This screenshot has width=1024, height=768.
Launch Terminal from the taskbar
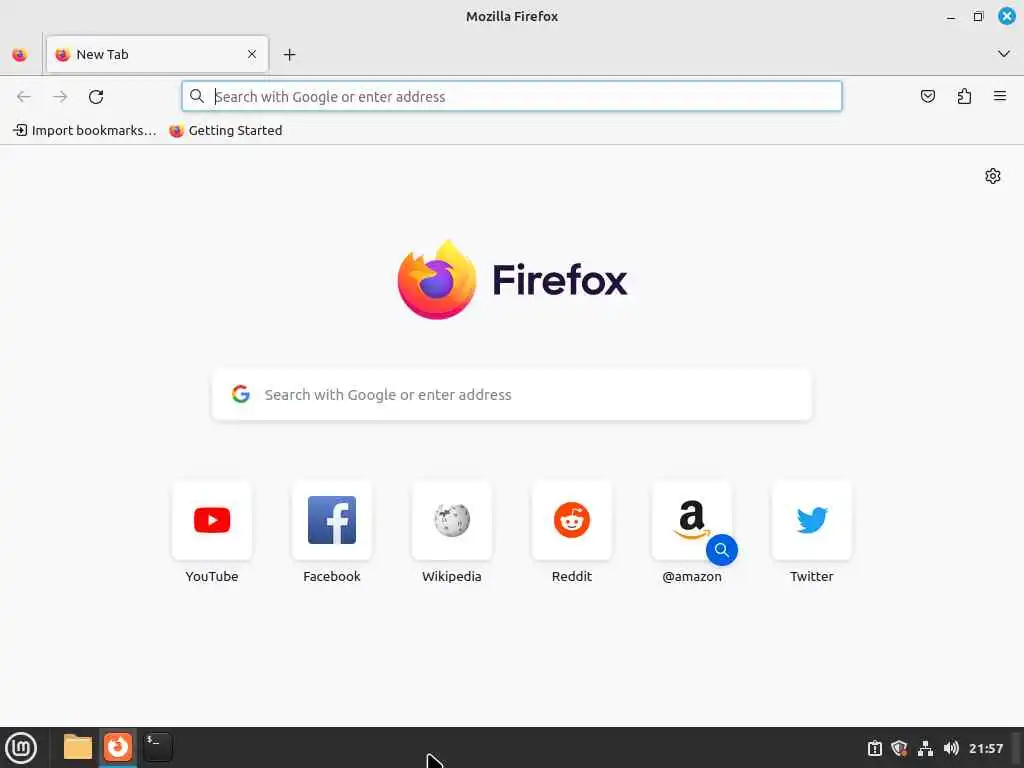[157, 747]
